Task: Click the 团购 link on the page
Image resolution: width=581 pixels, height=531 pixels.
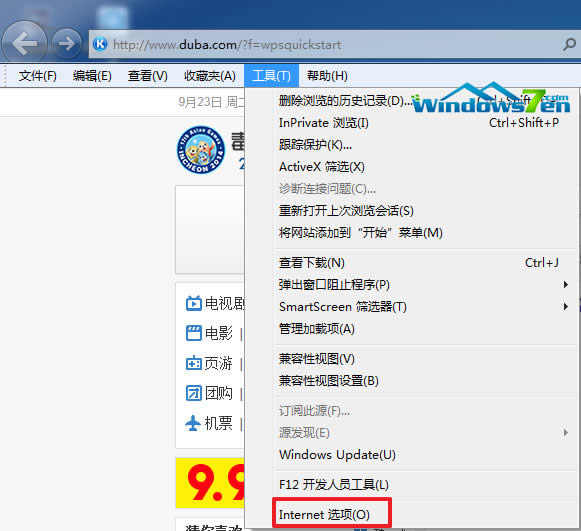Action: (x=219, y=393)
